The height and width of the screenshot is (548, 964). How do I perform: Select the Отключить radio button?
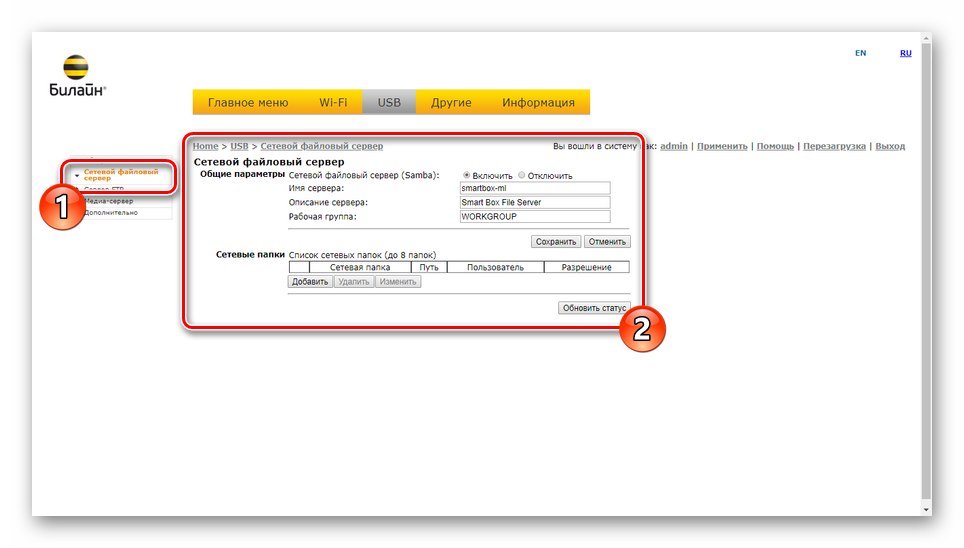click(521, 175)
